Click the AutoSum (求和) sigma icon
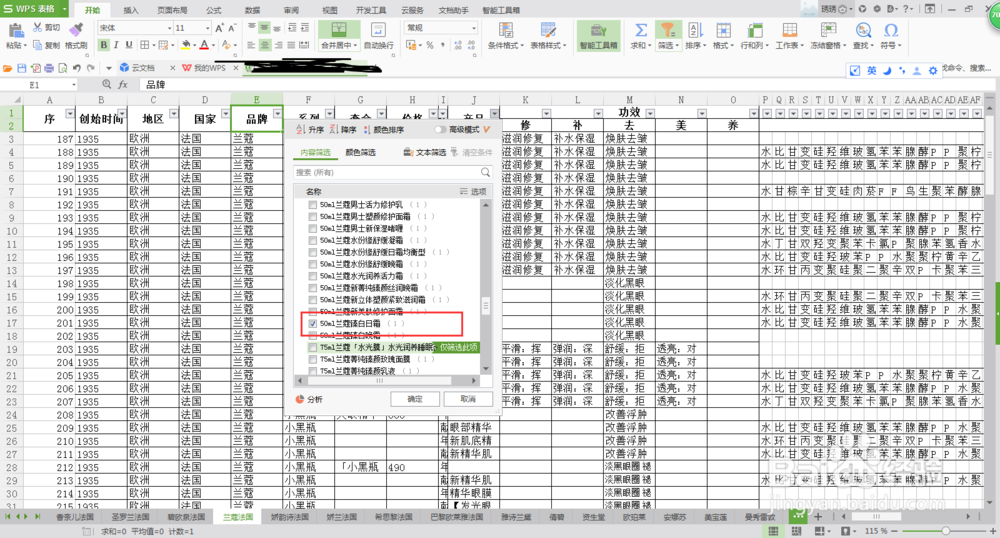 (640, 30)
